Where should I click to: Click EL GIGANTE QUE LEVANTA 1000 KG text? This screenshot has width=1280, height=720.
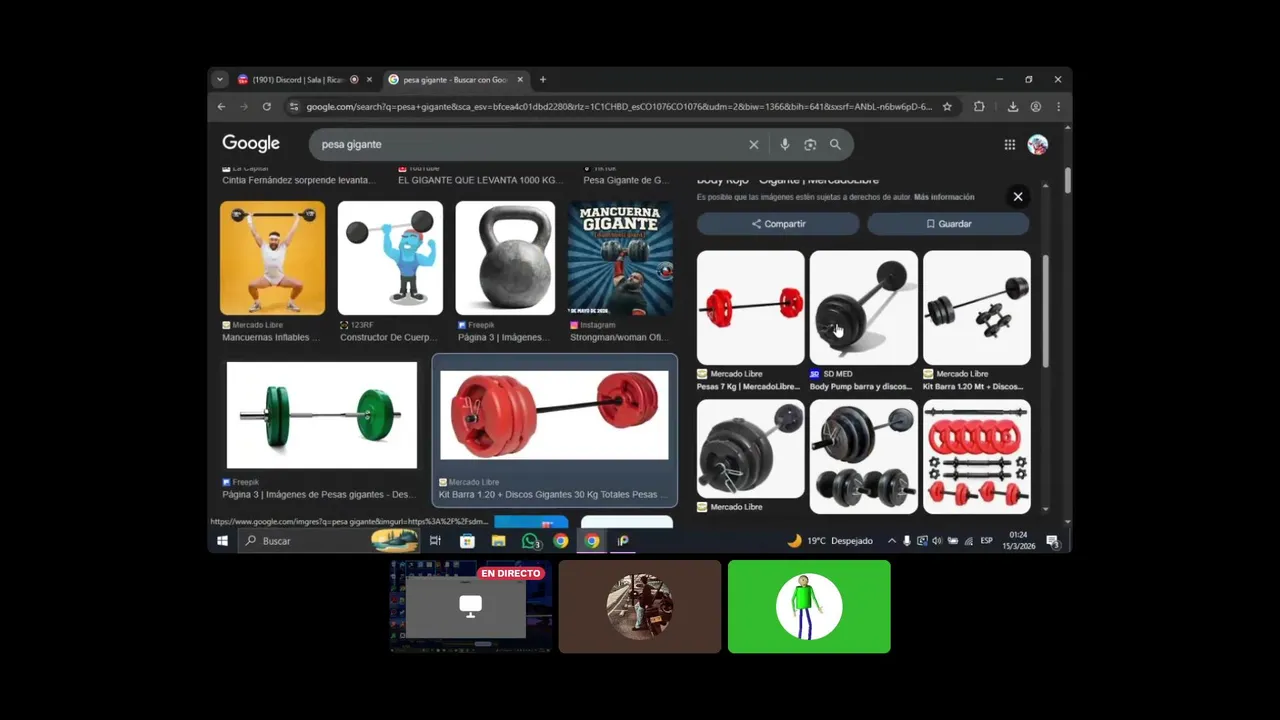[x=481, y=180]
